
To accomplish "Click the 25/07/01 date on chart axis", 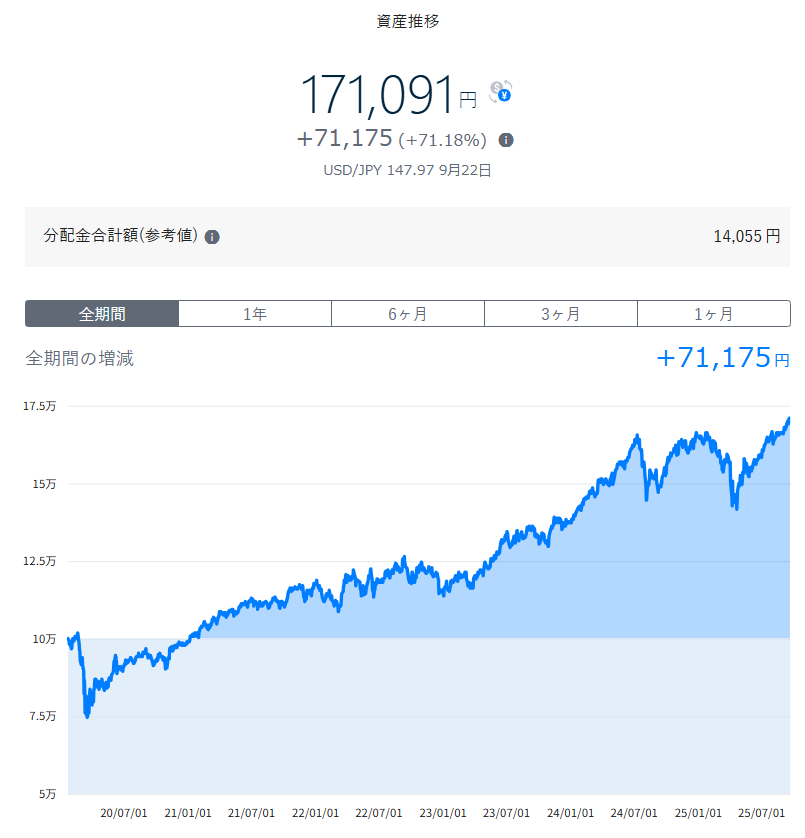I will click(x=763, y=814).
